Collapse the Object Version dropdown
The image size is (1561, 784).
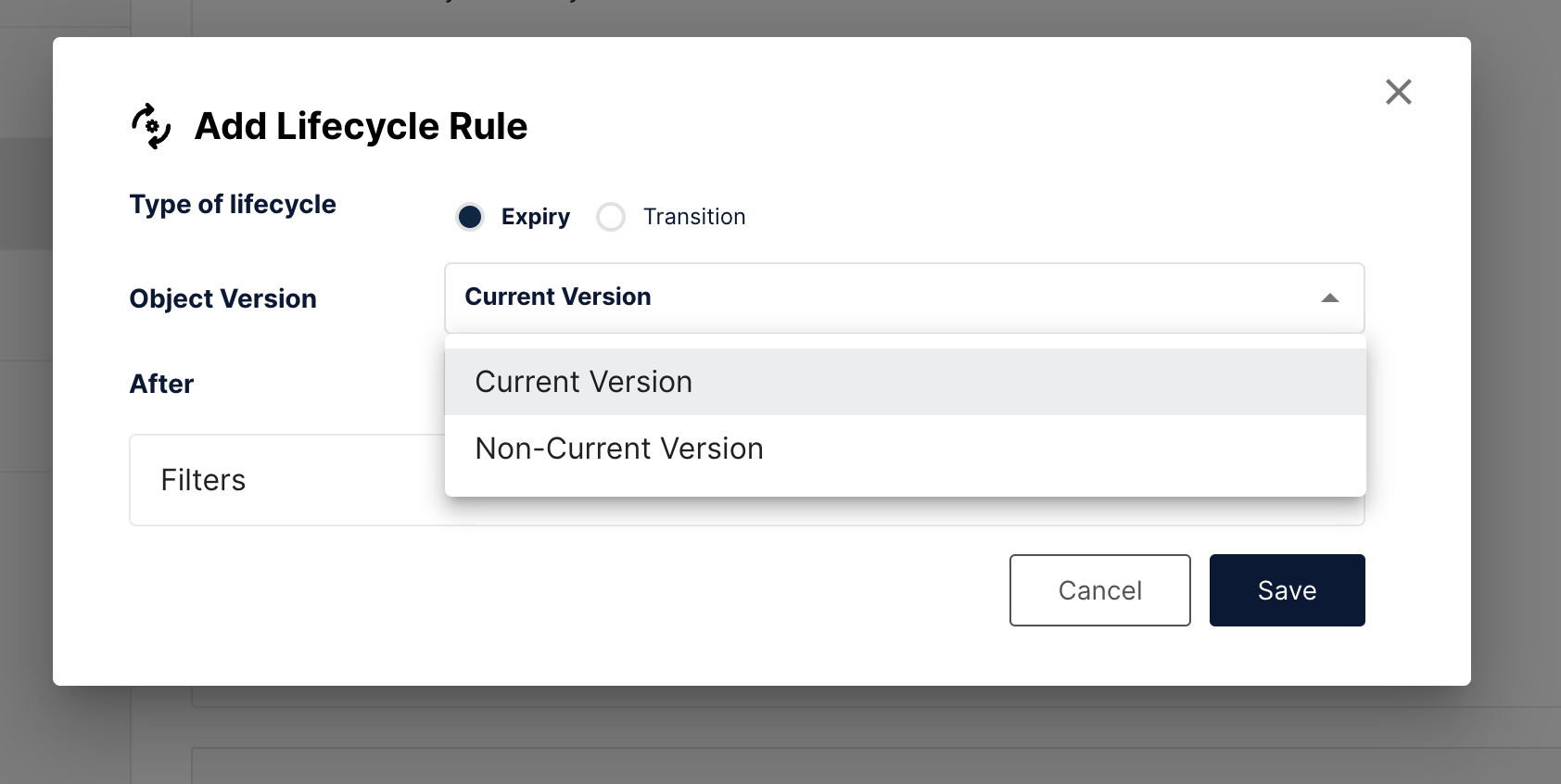click(x=904, y=297)
